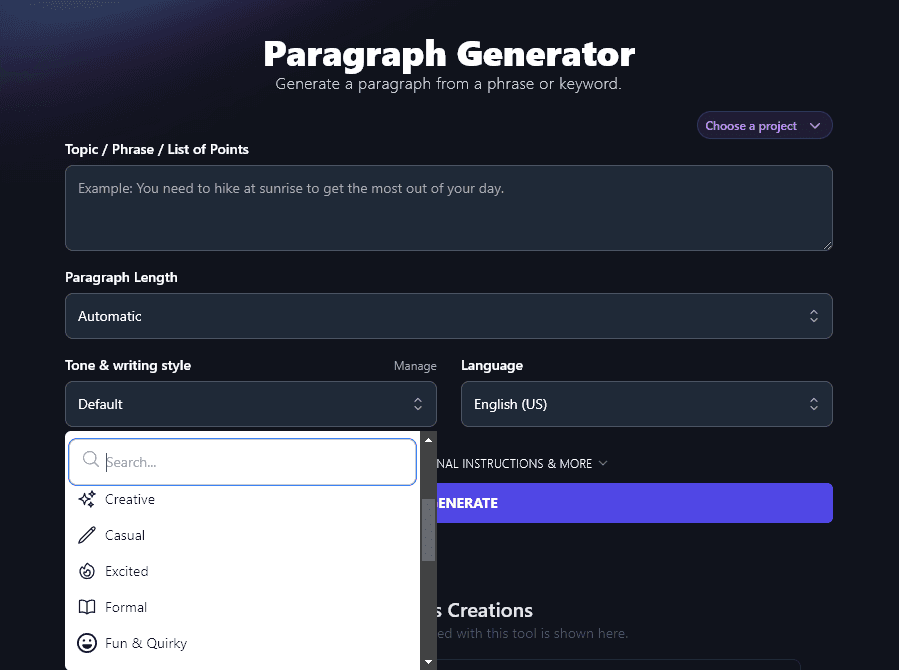Click the Excited flame icon
Screen dimensions: 899x670
87,571
